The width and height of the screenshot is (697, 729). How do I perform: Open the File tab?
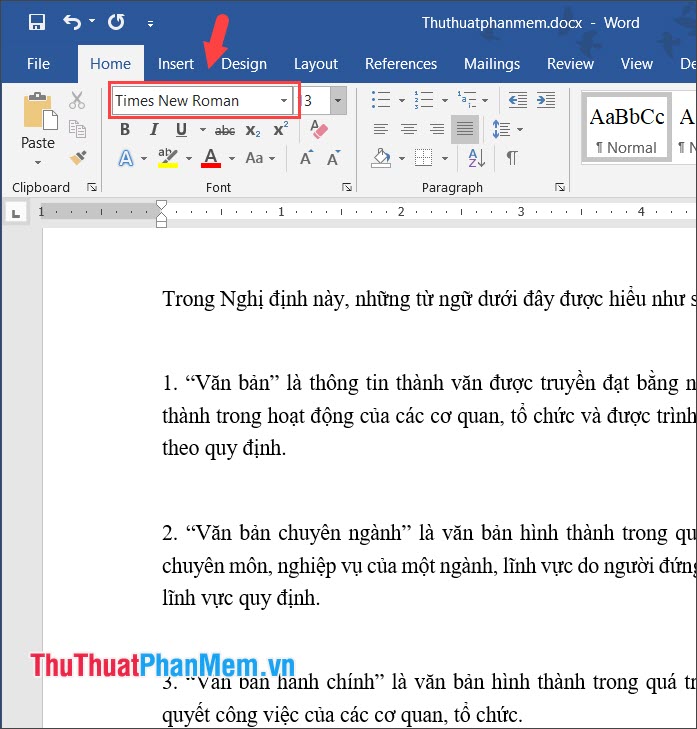[38, 64]
